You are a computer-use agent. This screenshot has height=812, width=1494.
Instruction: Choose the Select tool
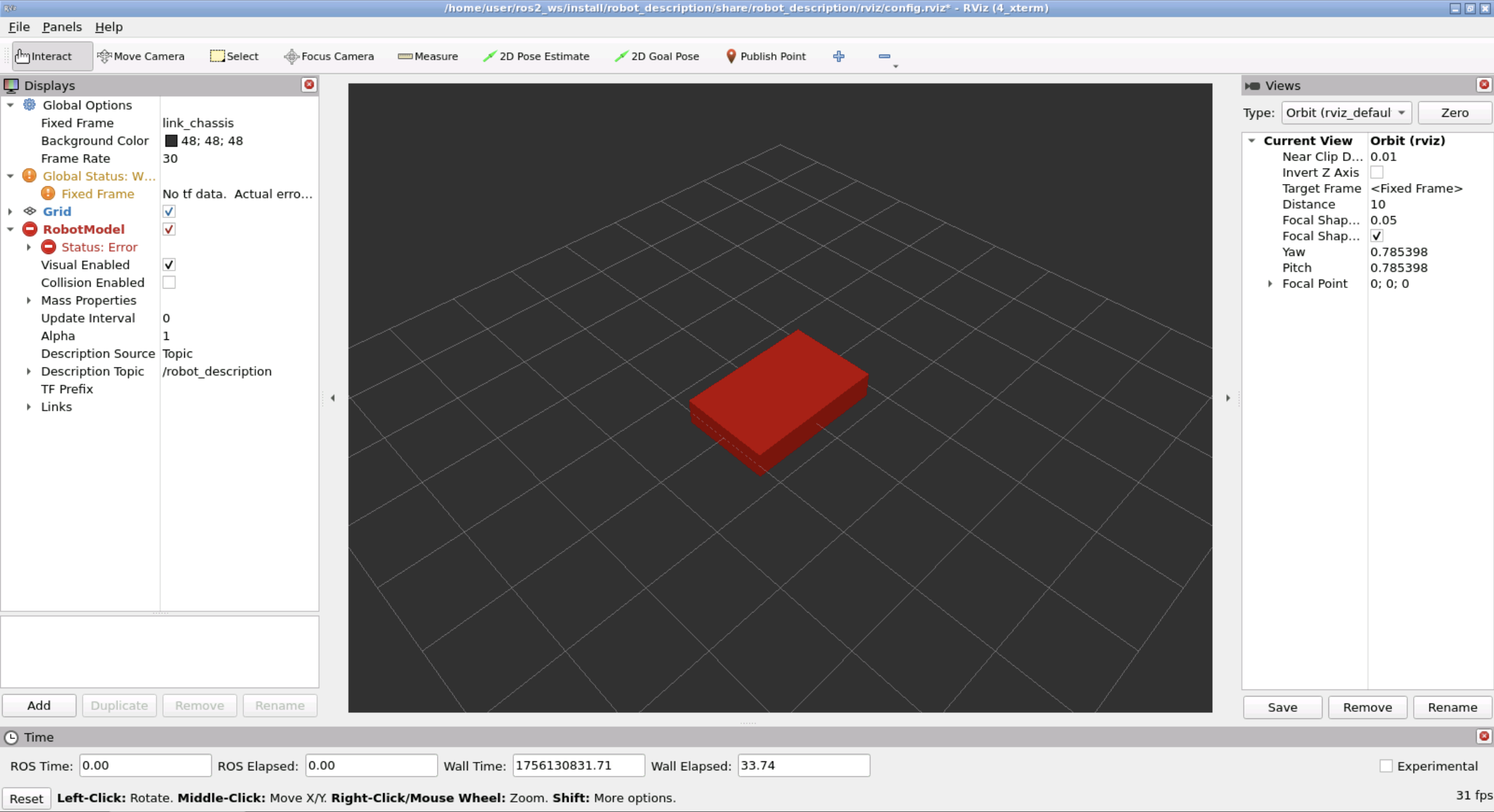pos(234,56)
